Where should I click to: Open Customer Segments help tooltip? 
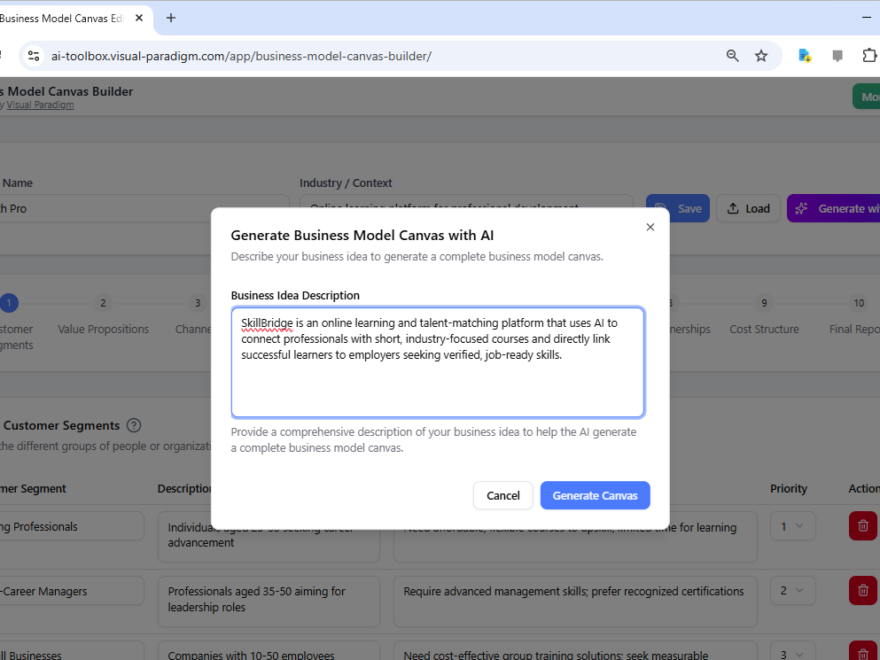[133, 425]
